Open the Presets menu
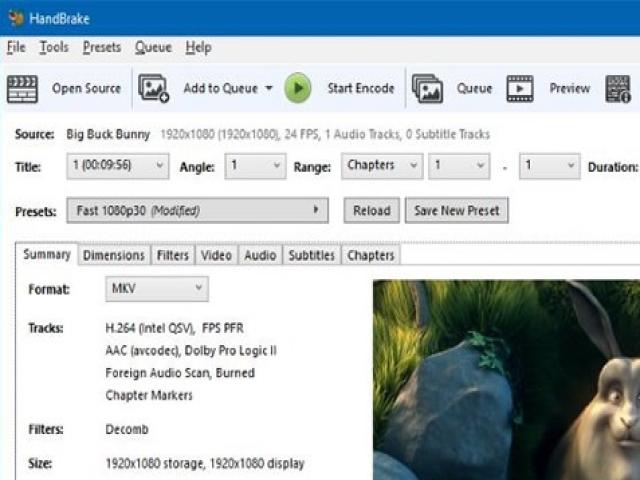This screenshot has width=640, height=480. pos(102,47)
